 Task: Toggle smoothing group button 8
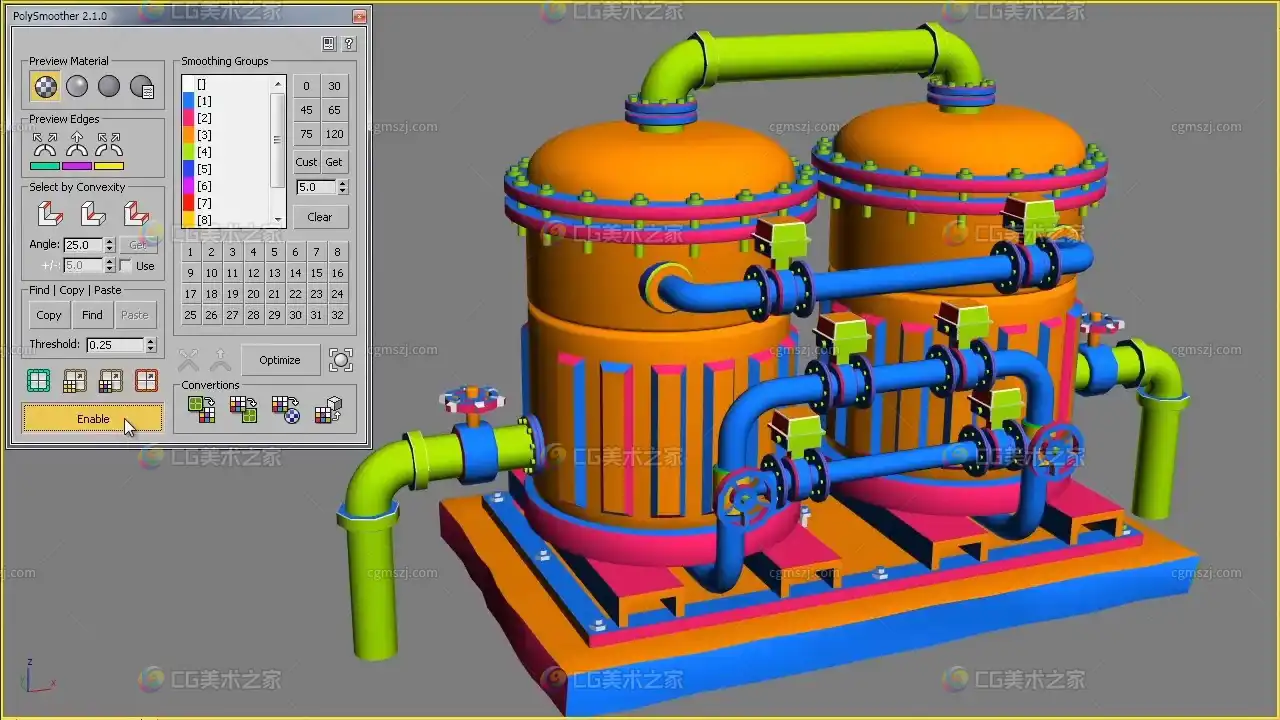pos(337,252)
